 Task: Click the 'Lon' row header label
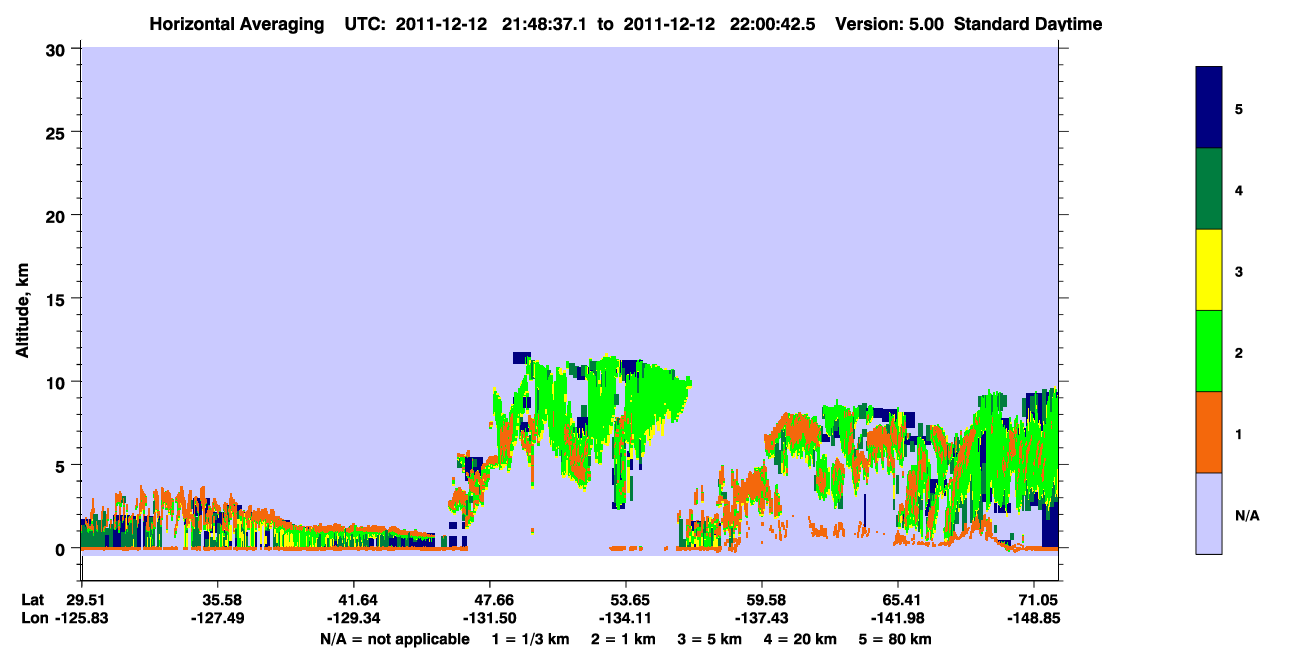coord(33,617)
